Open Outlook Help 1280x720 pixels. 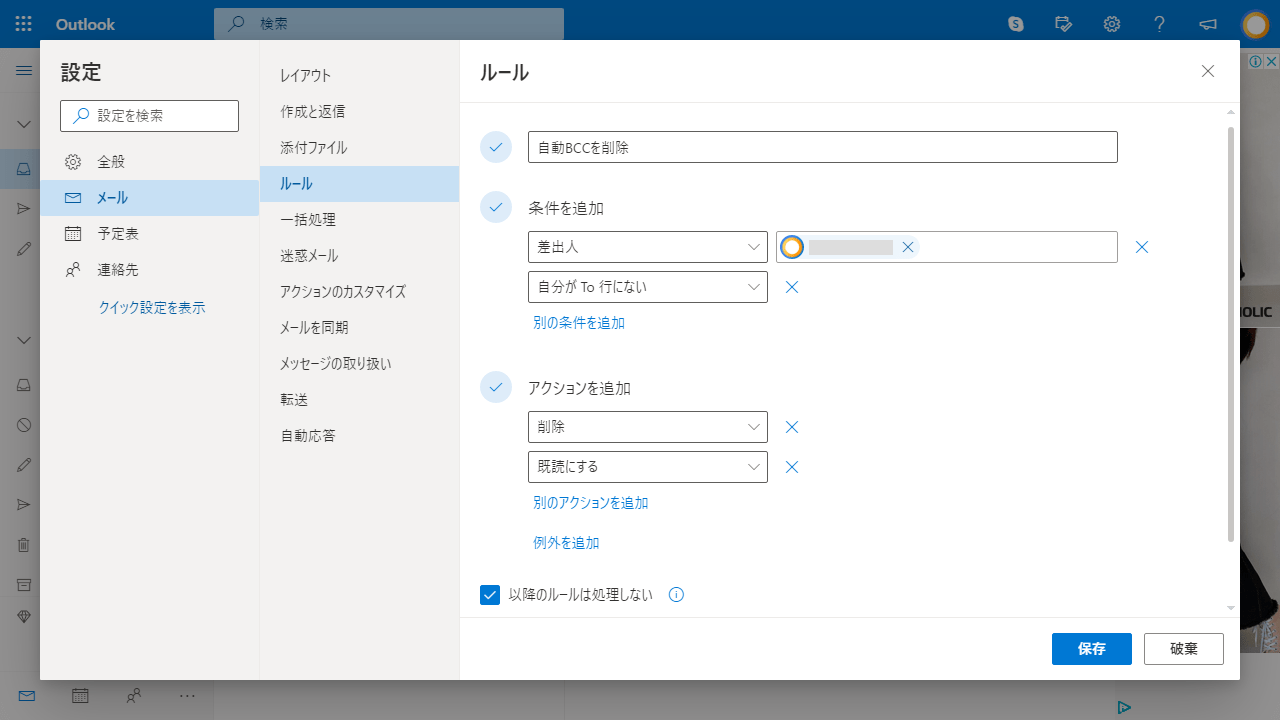(1159, 23)
